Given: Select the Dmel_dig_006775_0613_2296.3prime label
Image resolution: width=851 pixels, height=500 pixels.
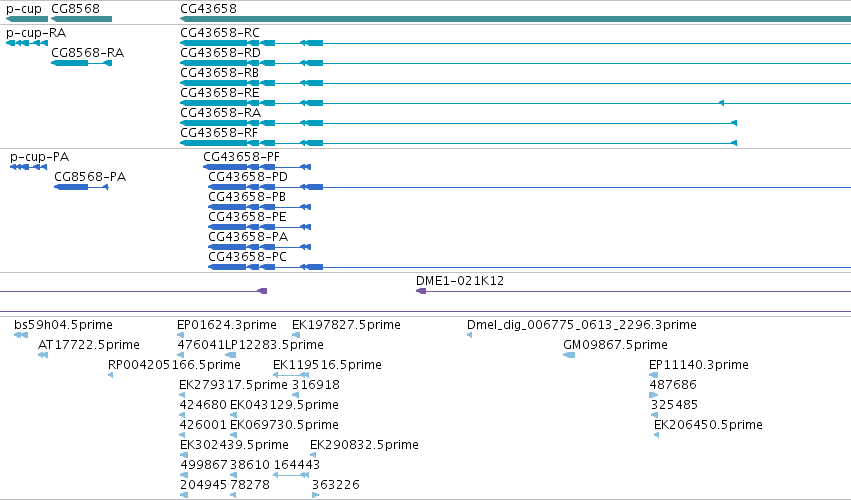Looking at the screenshot, I should point(582,325).
